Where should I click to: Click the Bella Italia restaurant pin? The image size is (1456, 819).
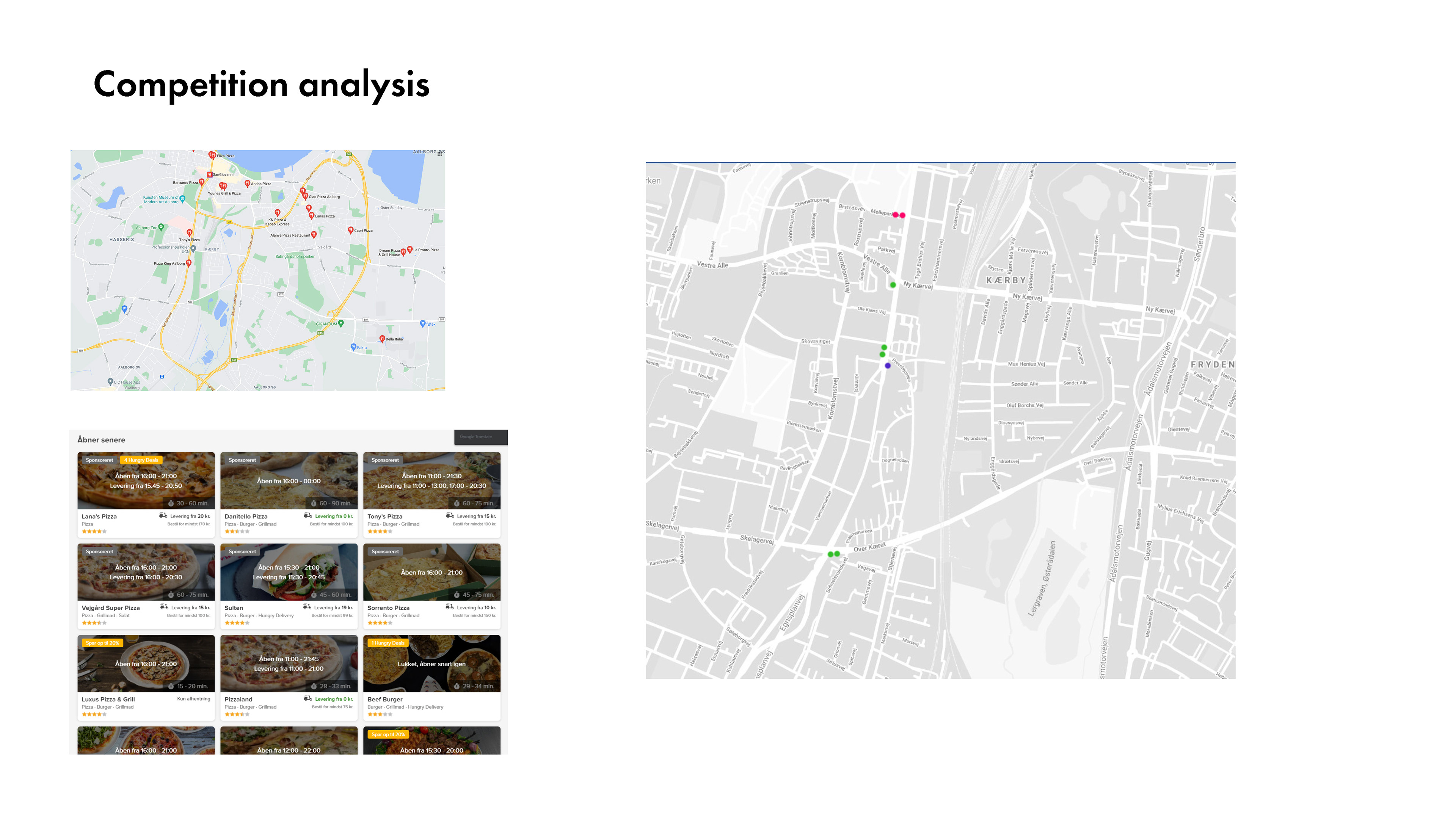pyautogui.click(x=382, y=339)
